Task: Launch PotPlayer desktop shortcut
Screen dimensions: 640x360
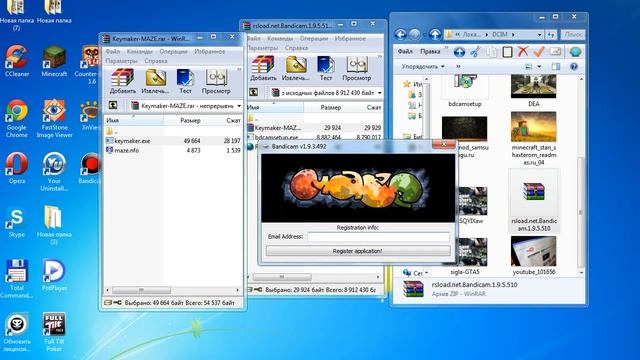Action: point(54,275)
